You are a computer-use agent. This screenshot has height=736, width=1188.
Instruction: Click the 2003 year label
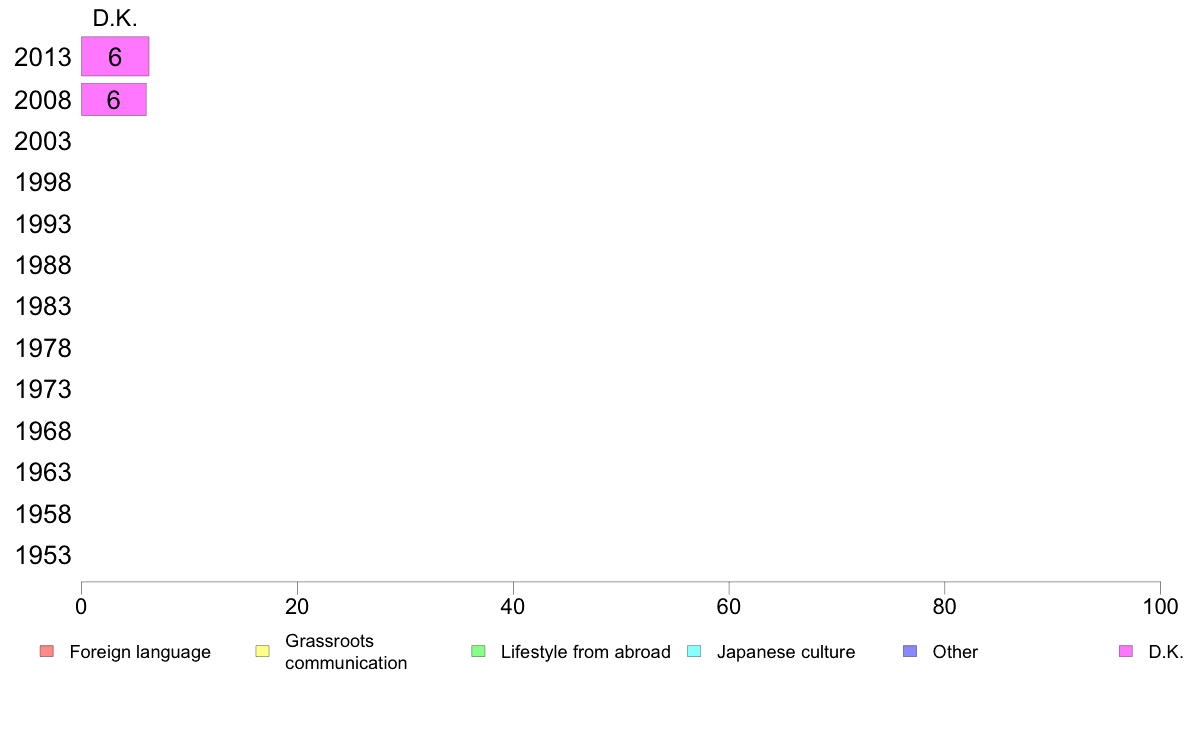pyautogui.click(x=42, y=141)
